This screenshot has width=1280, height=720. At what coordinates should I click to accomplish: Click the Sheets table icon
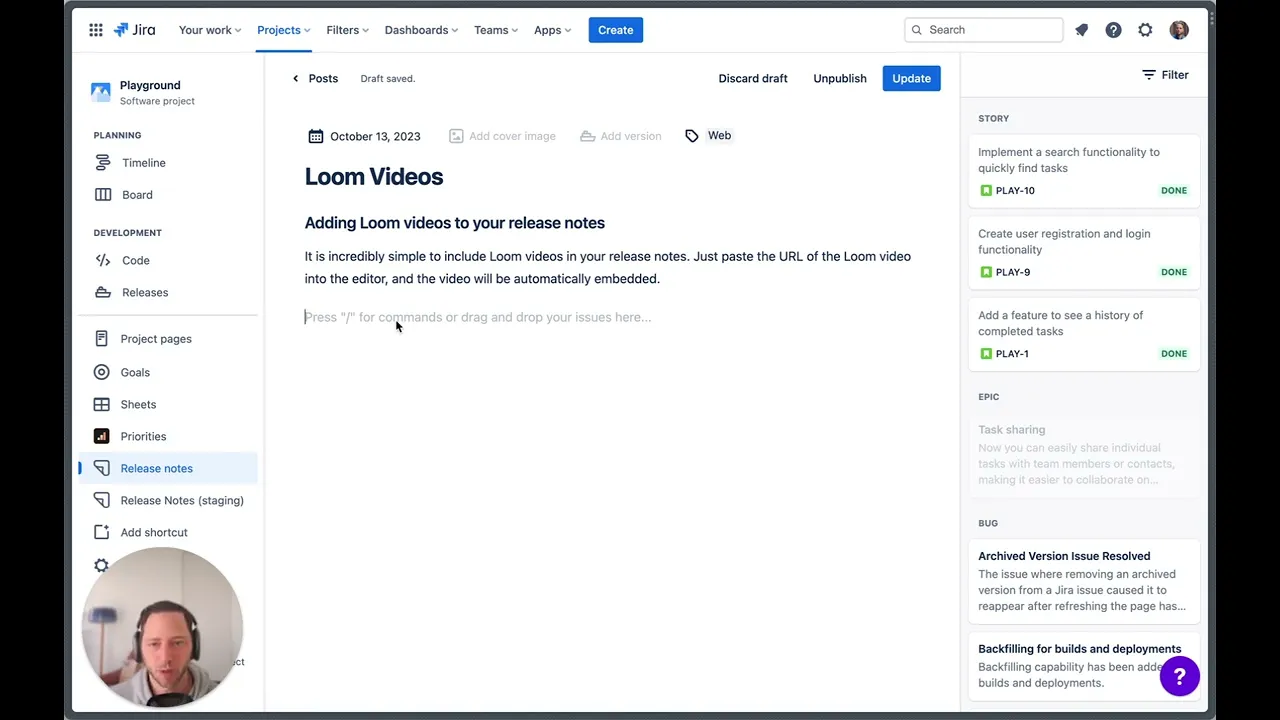[101, 404]
